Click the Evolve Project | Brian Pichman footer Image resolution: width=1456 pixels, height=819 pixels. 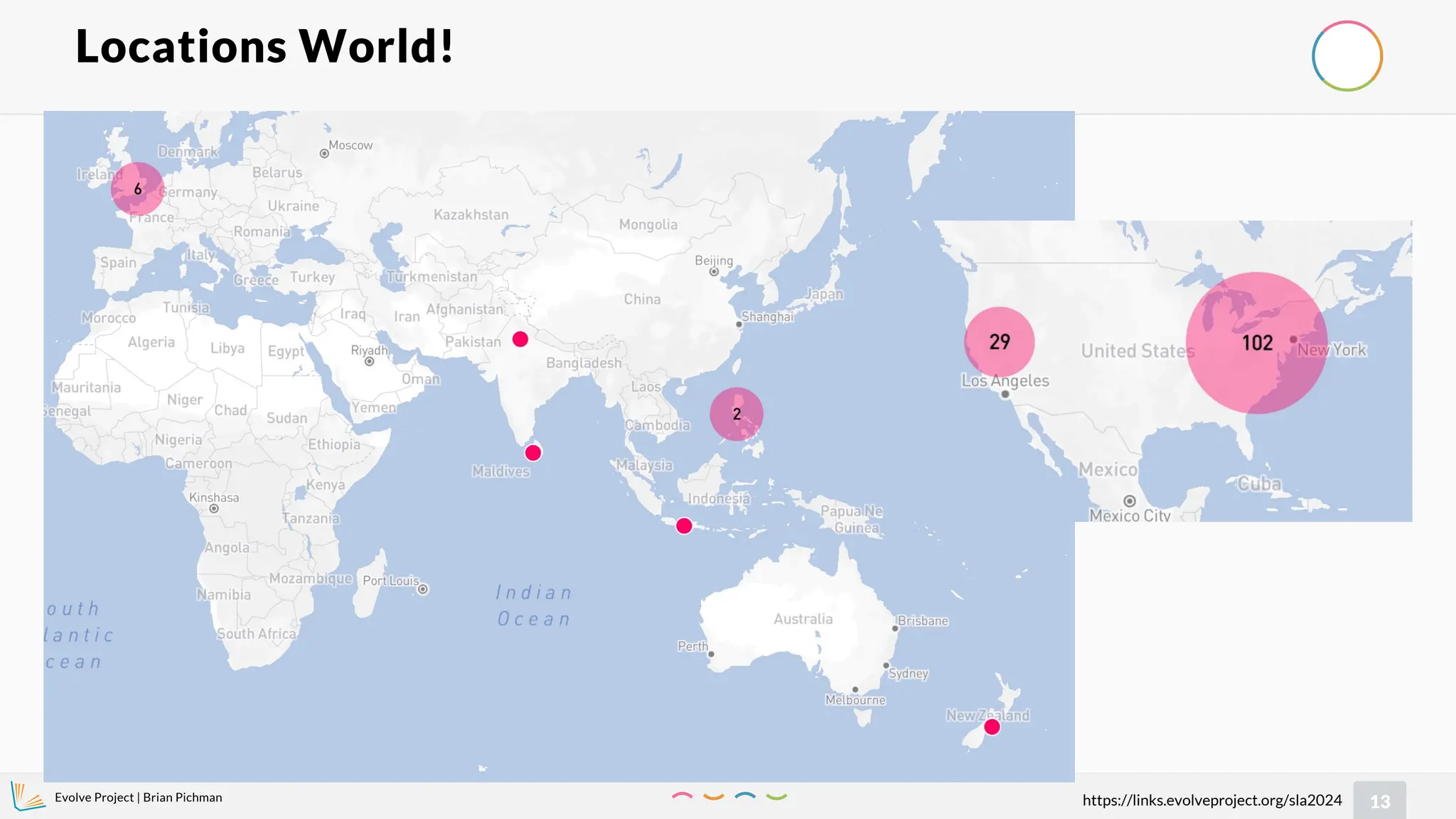139,798
